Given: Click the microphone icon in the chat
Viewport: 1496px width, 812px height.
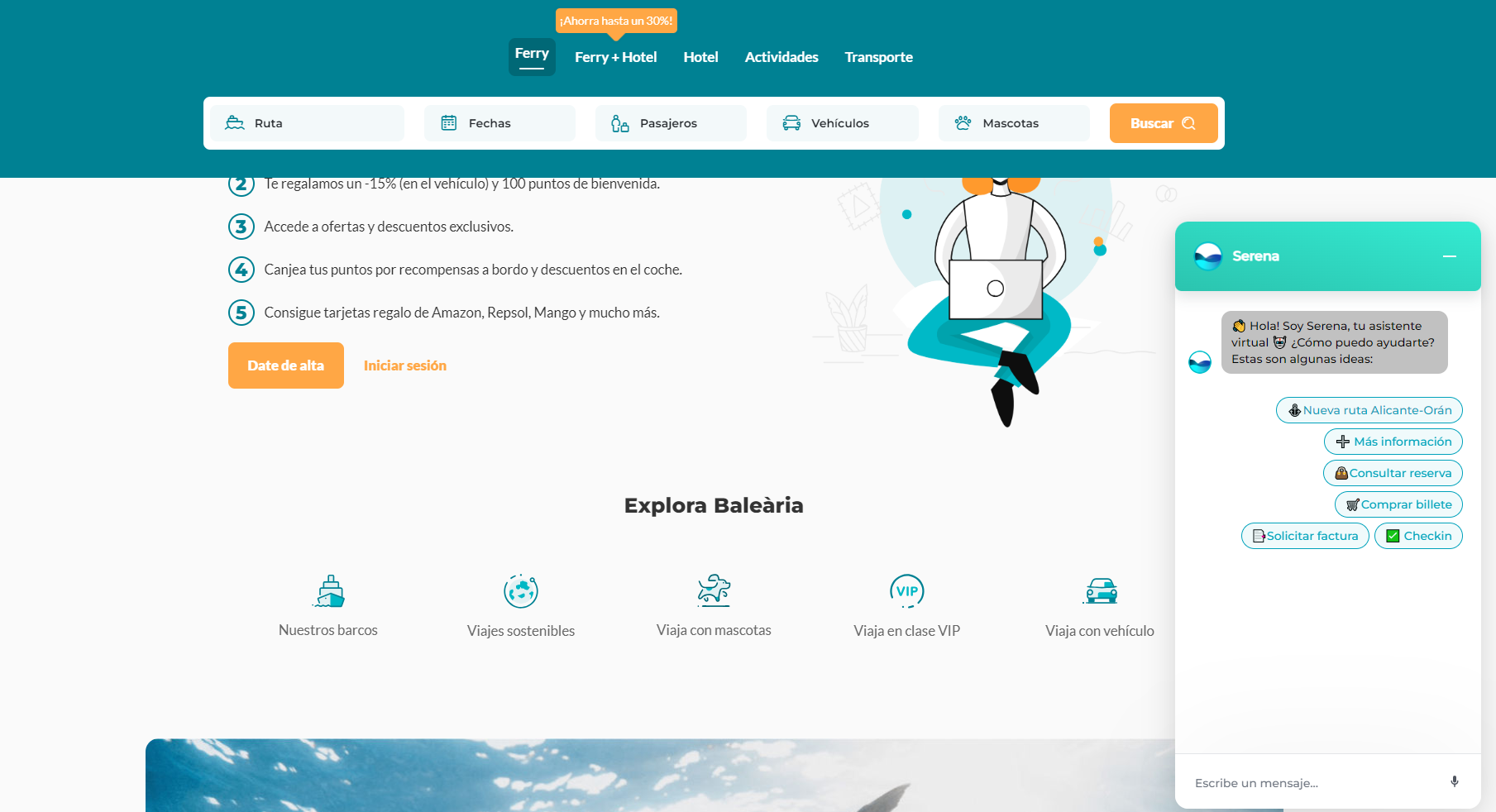Looking at the screenshot, I should 1454,782.
